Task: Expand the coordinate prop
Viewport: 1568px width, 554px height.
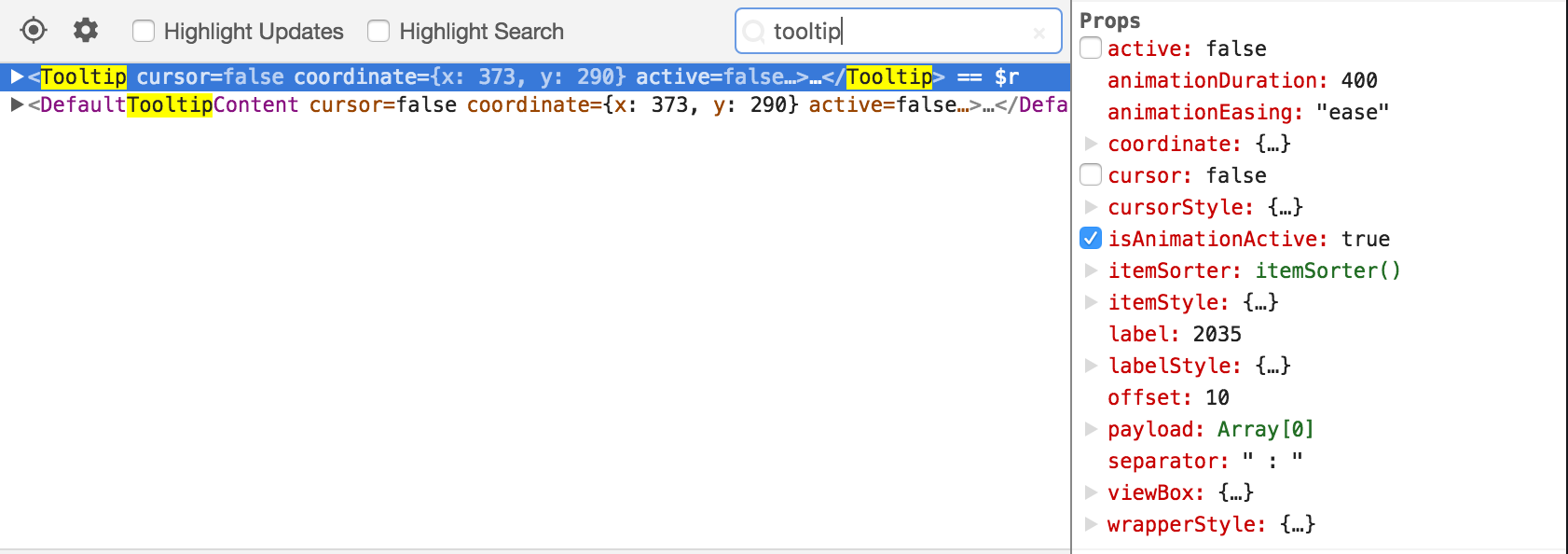Action: coord(1091,144)
